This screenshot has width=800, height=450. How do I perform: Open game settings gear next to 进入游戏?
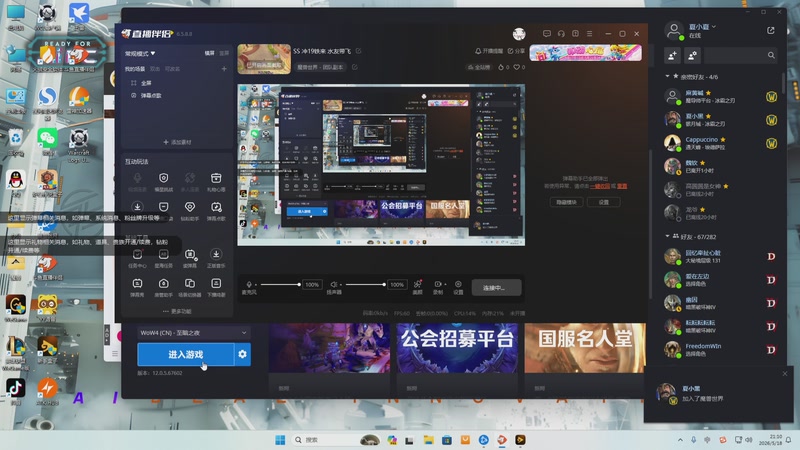pos(242,354)
